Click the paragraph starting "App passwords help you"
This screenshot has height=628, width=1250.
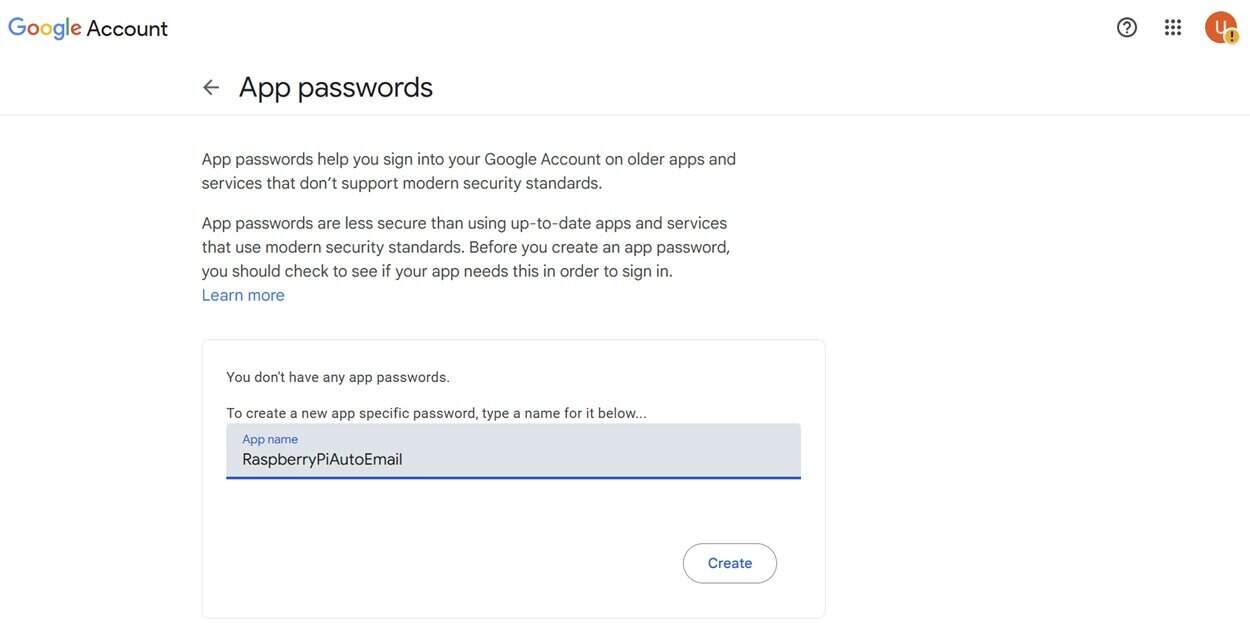click(x=468, y=171)
